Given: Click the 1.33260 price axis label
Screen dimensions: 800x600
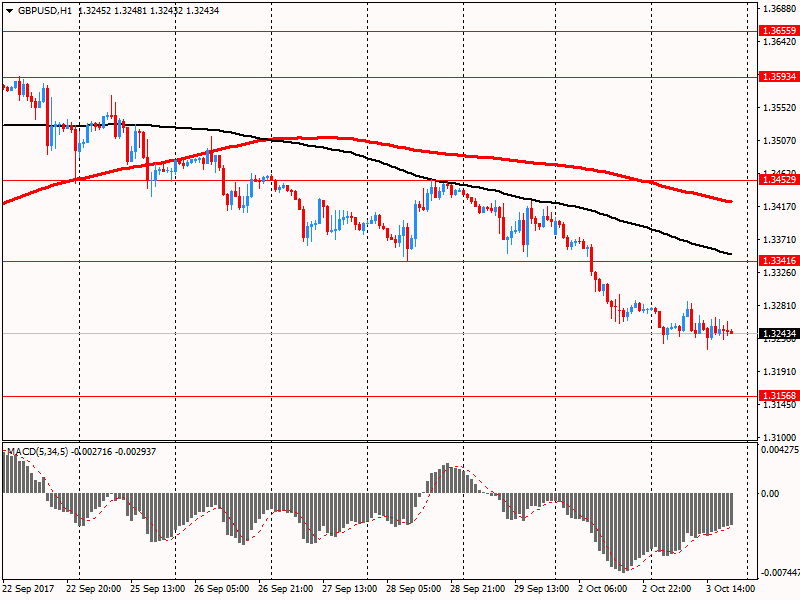Looking at the screenshot, I should click(x=780, y=272).
